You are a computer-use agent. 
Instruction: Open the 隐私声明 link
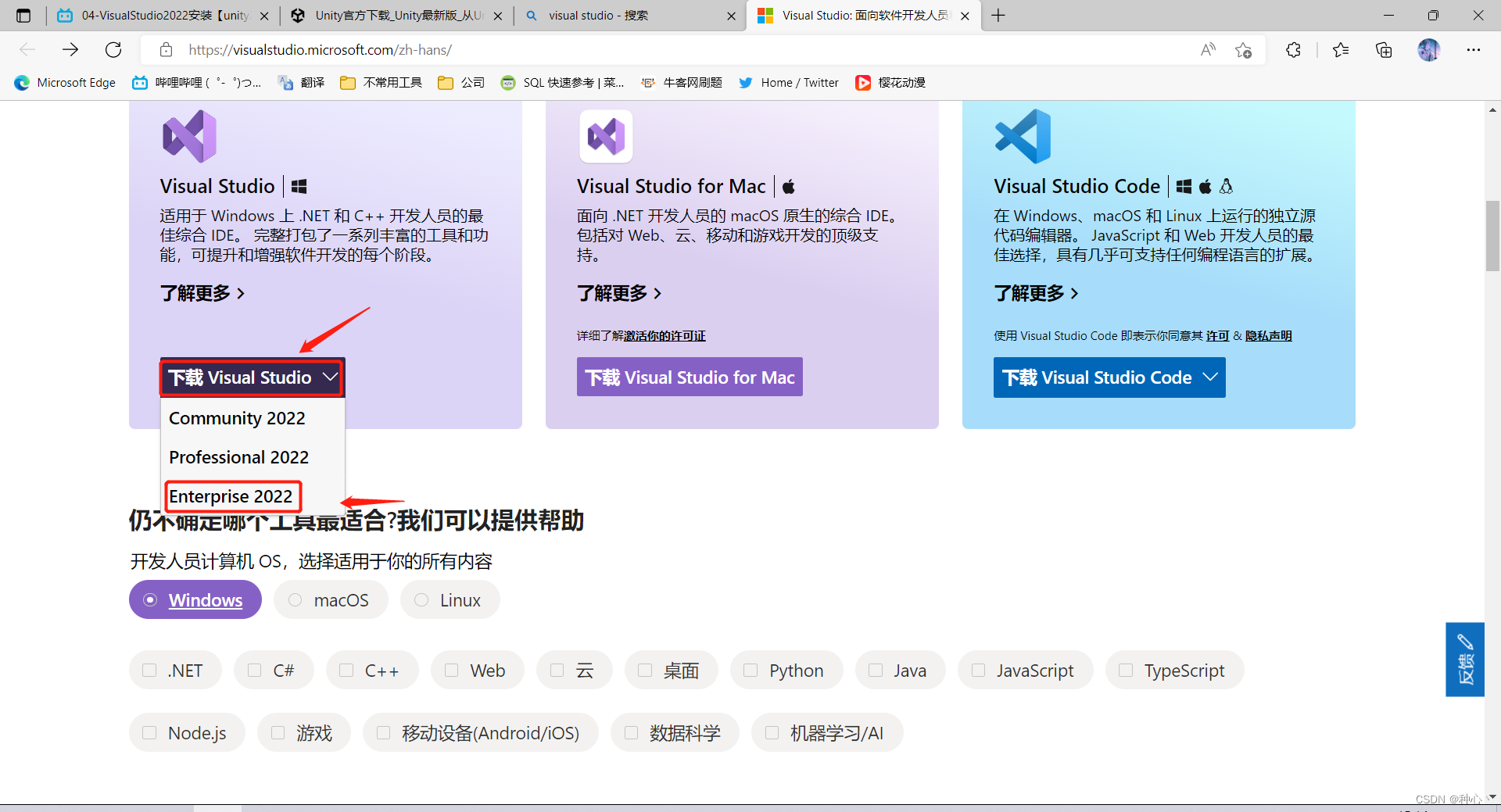pos(1268,336)
